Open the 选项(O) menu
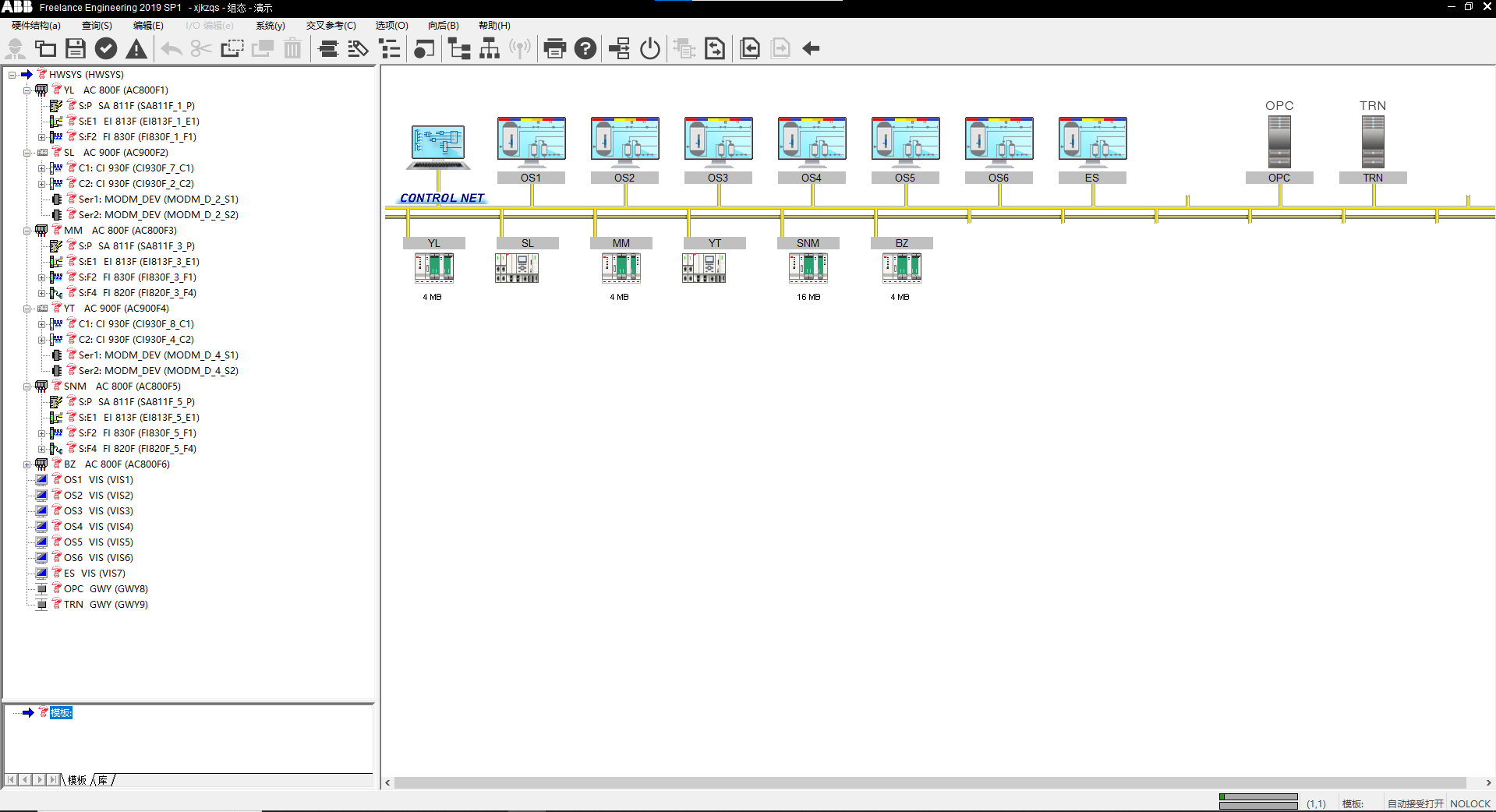 (391, 26)
